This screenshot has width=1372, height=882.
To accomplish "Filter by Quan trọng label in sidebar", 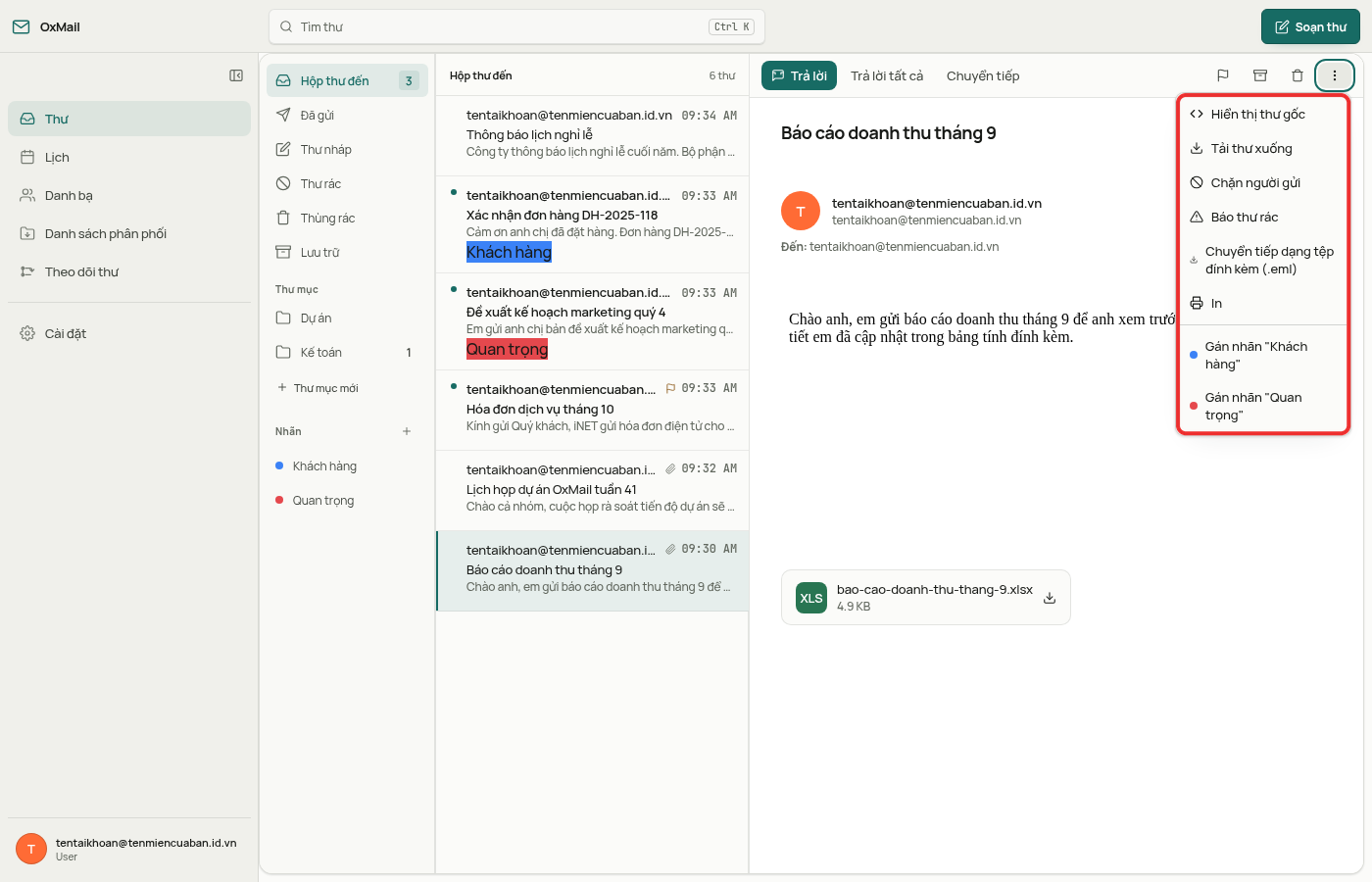I will (x=347, y=500).
